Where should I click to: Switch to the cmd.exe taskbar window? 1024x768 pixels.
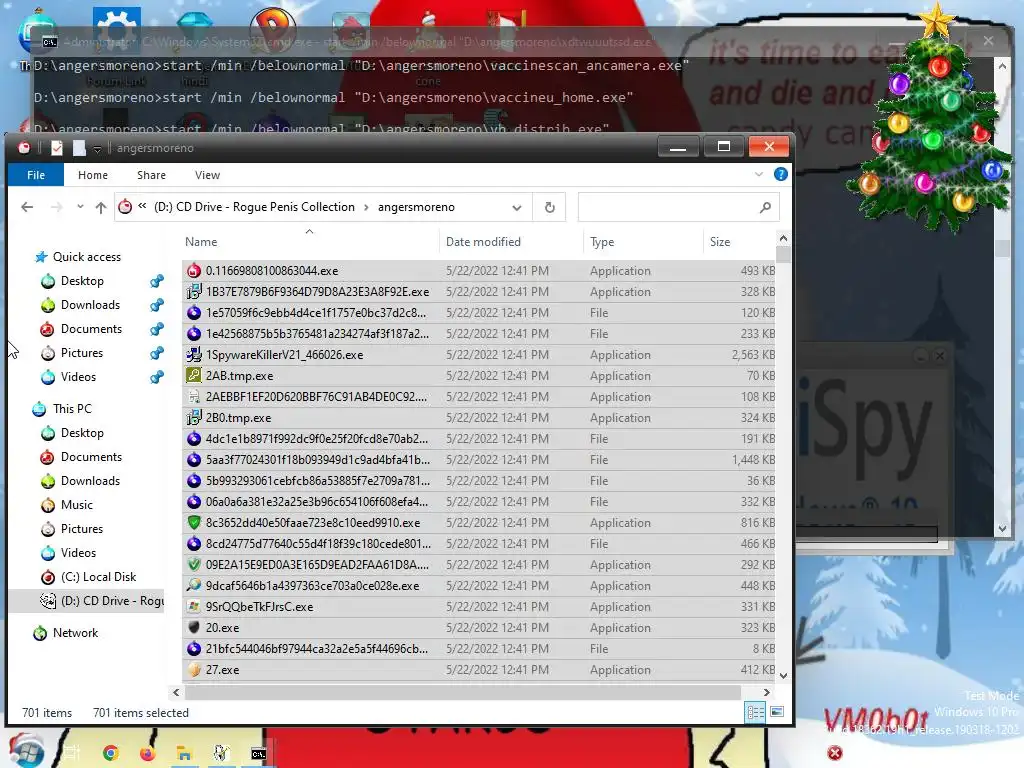pyautogui.click(x=259, y=754)
